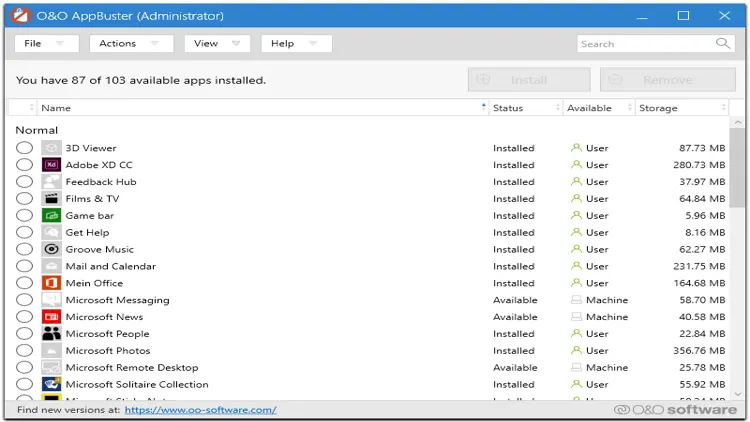Click the Groove Music app icon
Viewport: 750px width, 422px height.
pyautogui.click(x=51, y=250)
